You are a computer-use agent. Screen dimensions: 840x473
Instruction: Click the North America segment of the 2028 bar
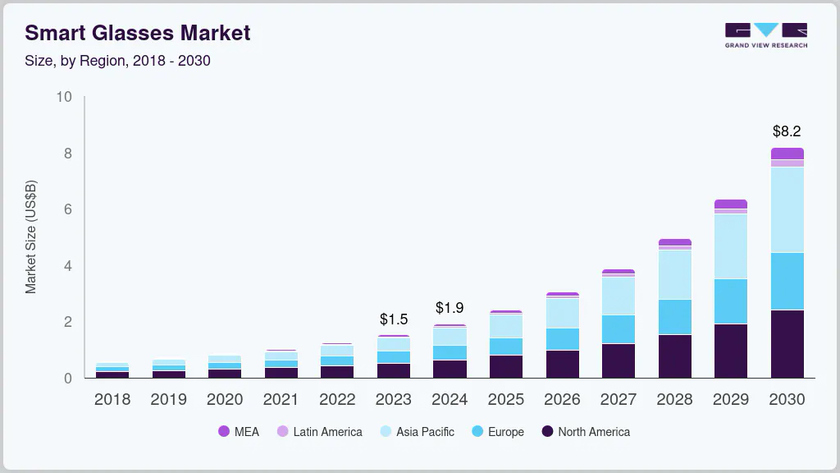pos(675,356)
